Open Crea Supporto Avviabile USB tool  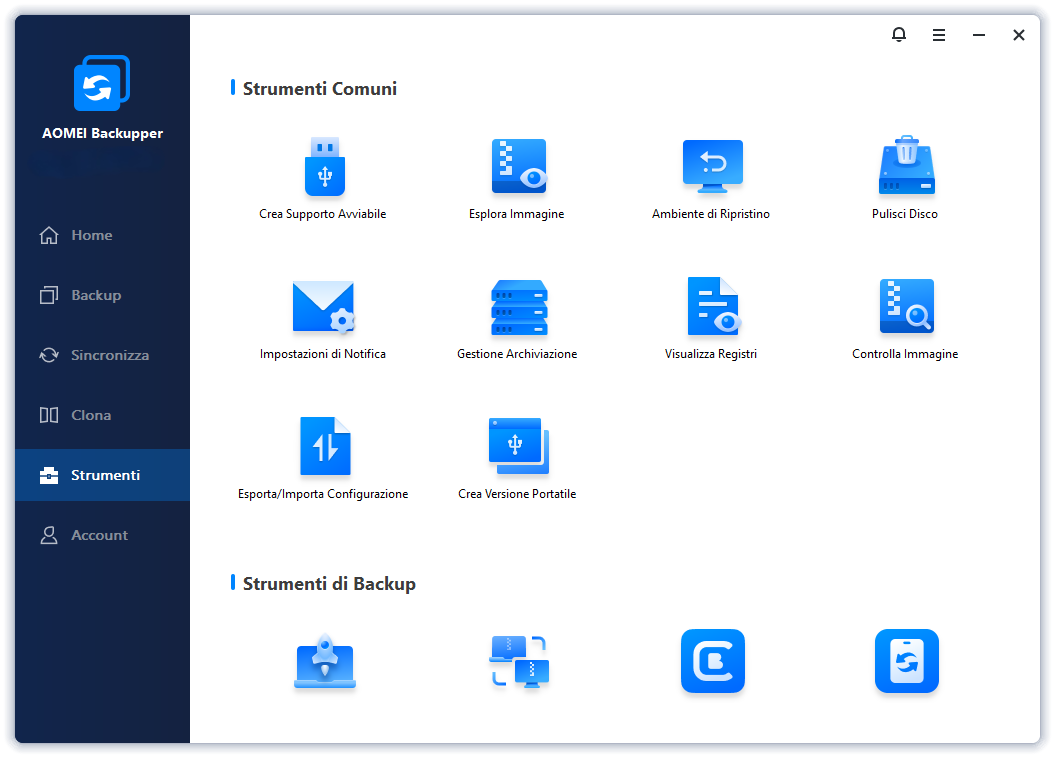(324, 167)
